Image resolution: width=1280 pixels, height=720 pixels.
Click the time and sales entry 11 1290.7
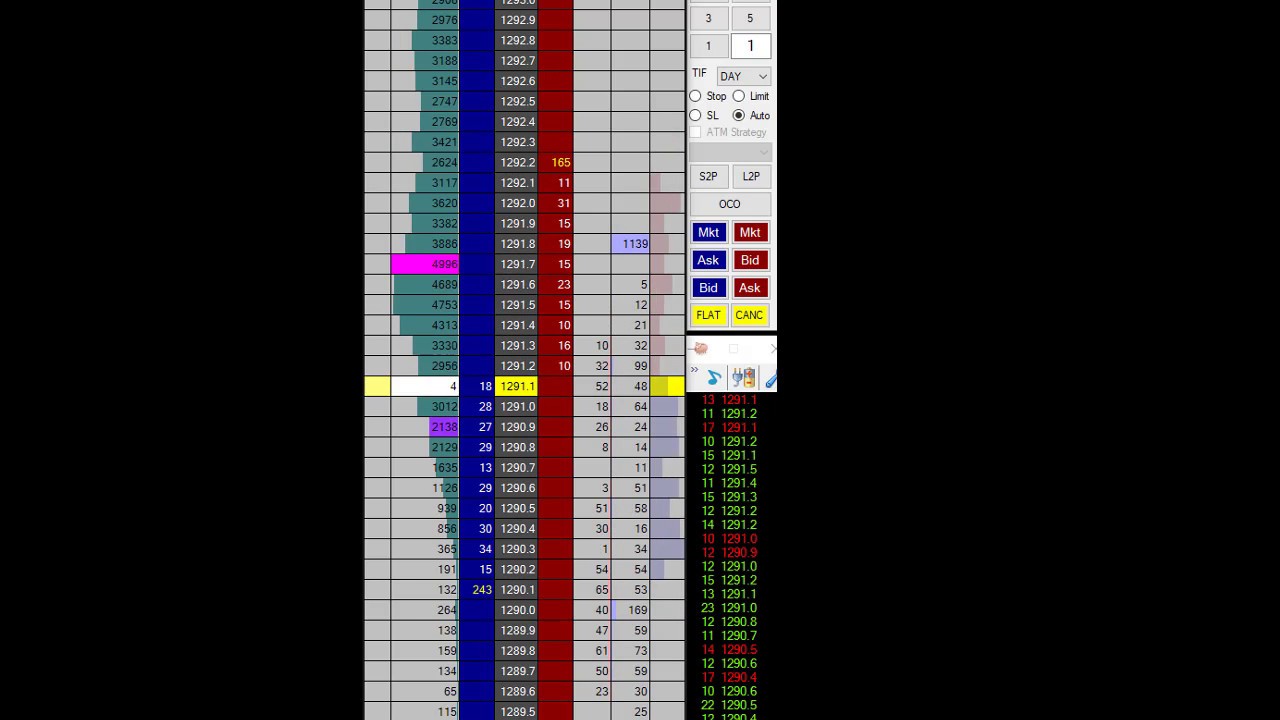(x=729, y=635)
